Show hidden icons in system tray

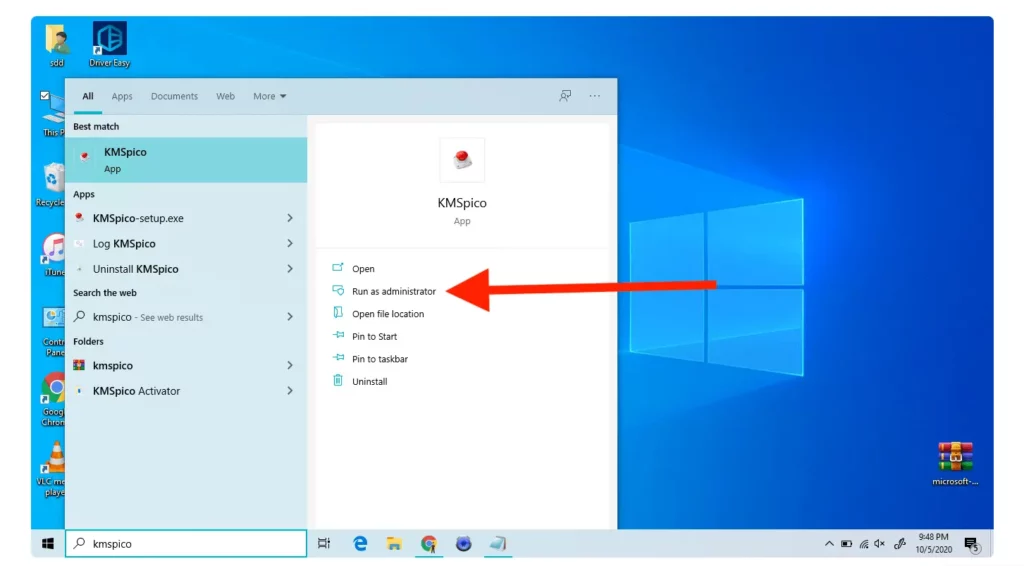click(x=829, y=543)
